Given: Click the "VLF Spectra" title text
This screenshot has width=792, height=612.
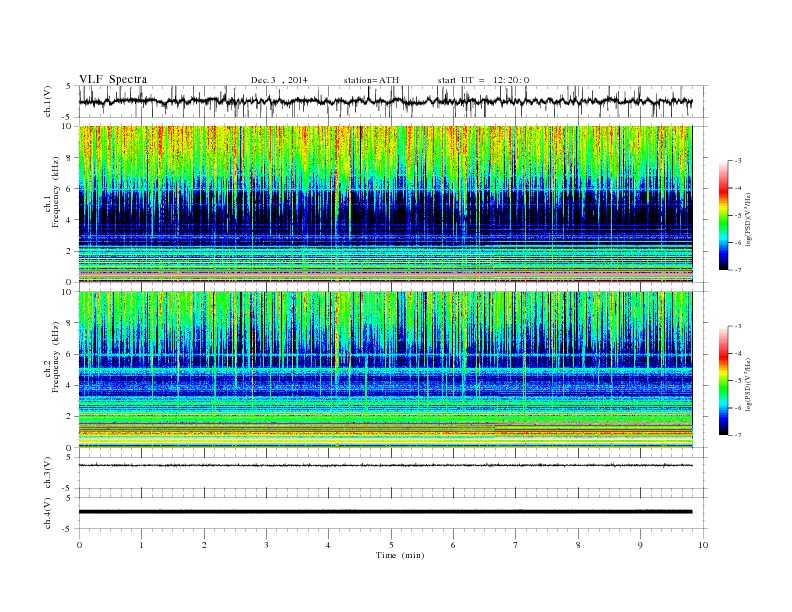Looking at the screenshot, I should click(x=113, y=79).
